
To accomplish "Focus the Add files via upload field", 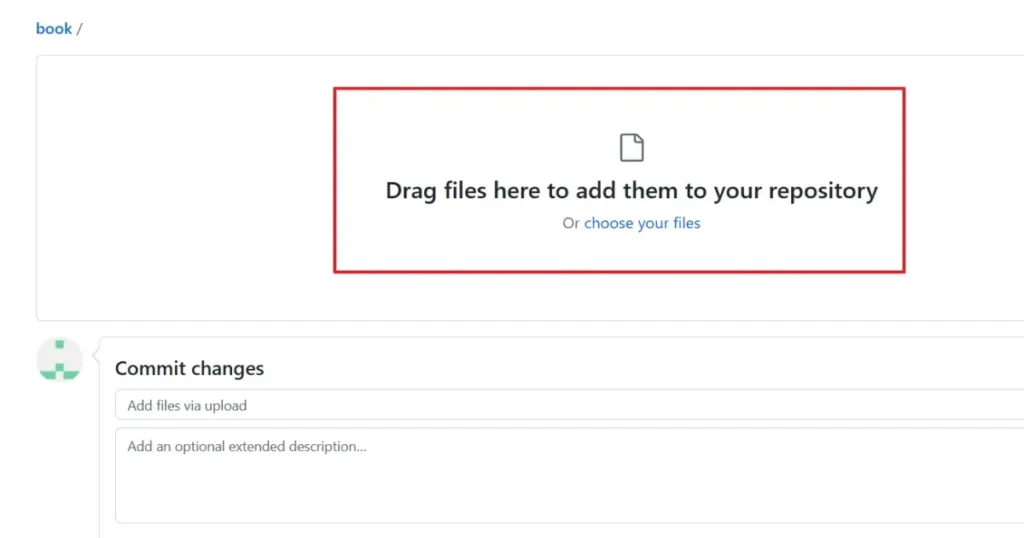I will click(x=569, y=405).
